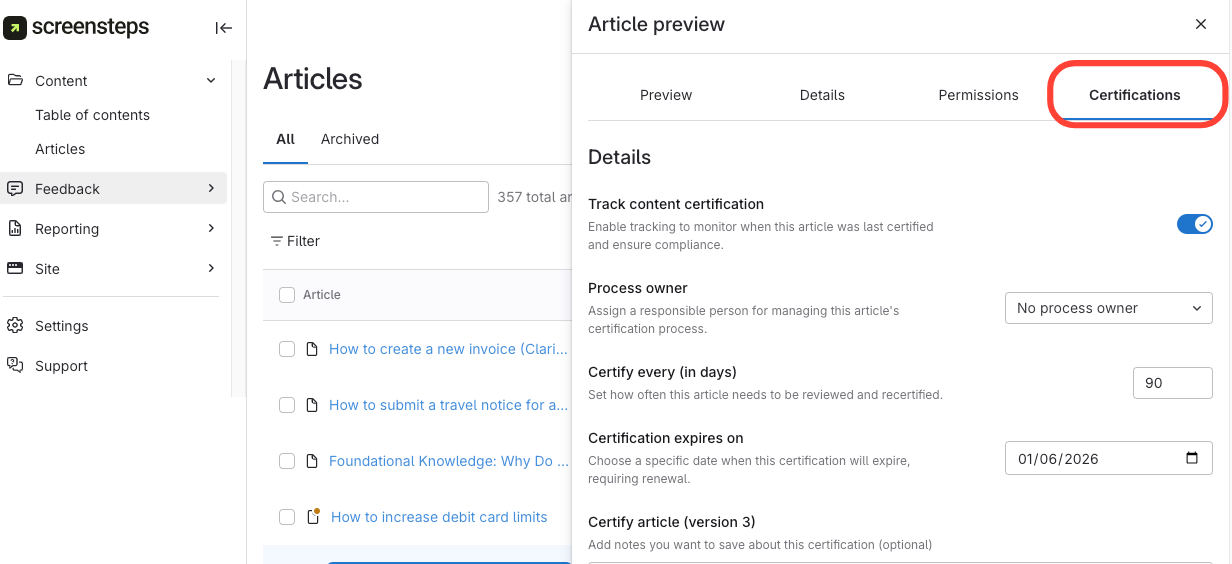
Task: Click the Certify every (in days) number field
Action: [x=1172, y=383]
